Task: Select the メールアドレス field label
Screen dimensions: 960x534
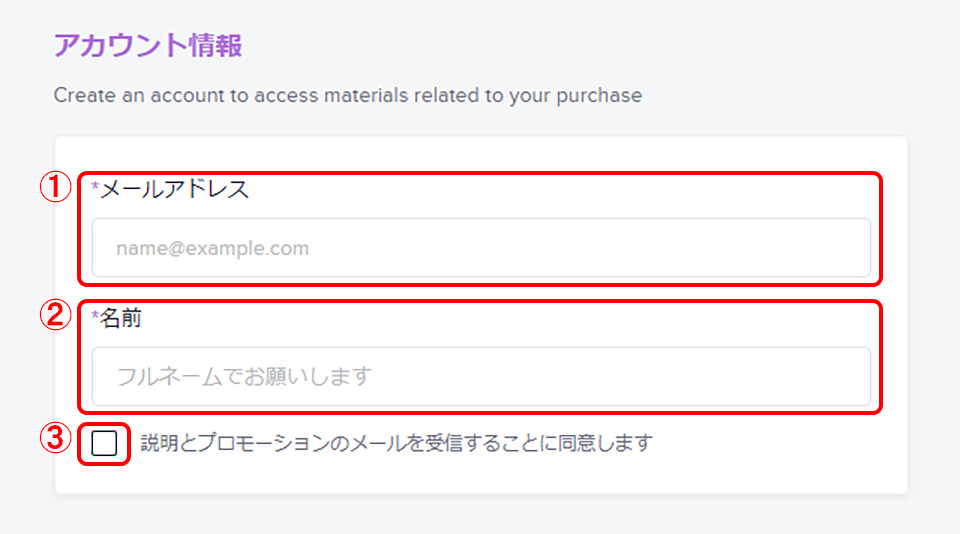Action: [x=174, y=189]
